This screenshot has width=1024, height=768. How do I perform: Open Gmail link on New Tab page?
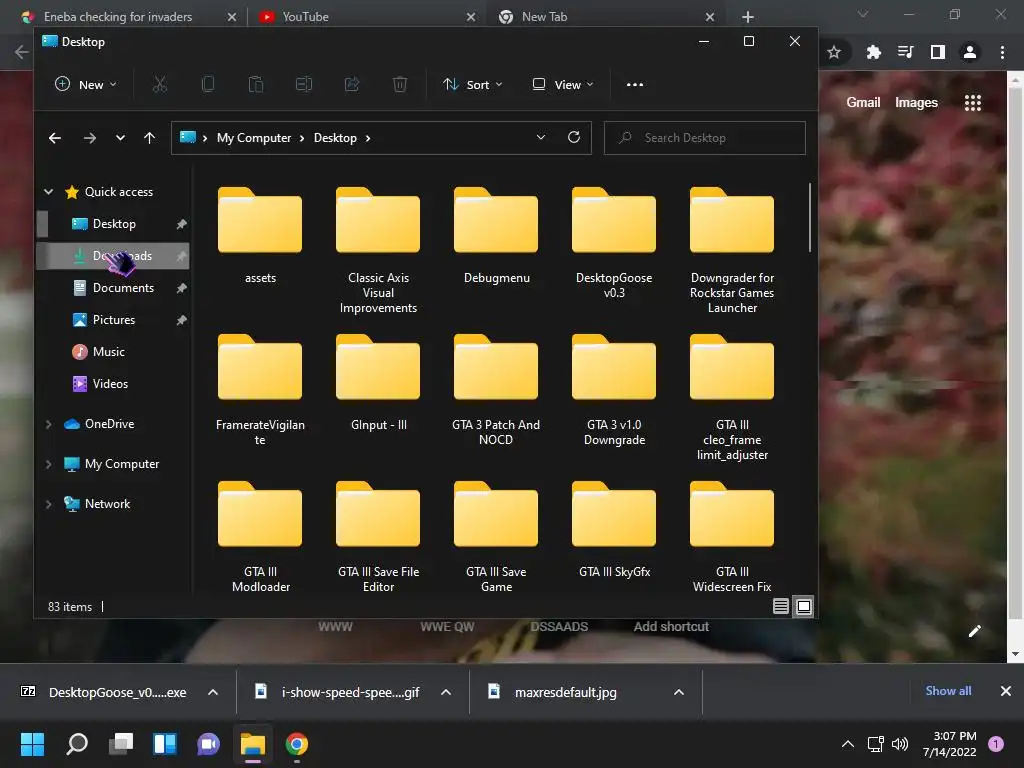[863, 102]
